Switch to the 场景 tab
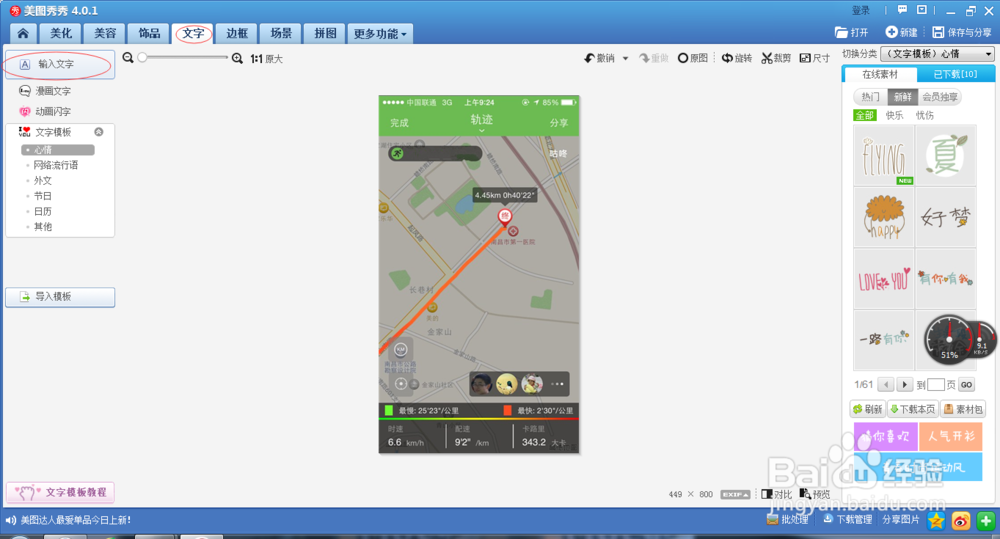Viewport: 1000px width, 539px height. point(281,33)
